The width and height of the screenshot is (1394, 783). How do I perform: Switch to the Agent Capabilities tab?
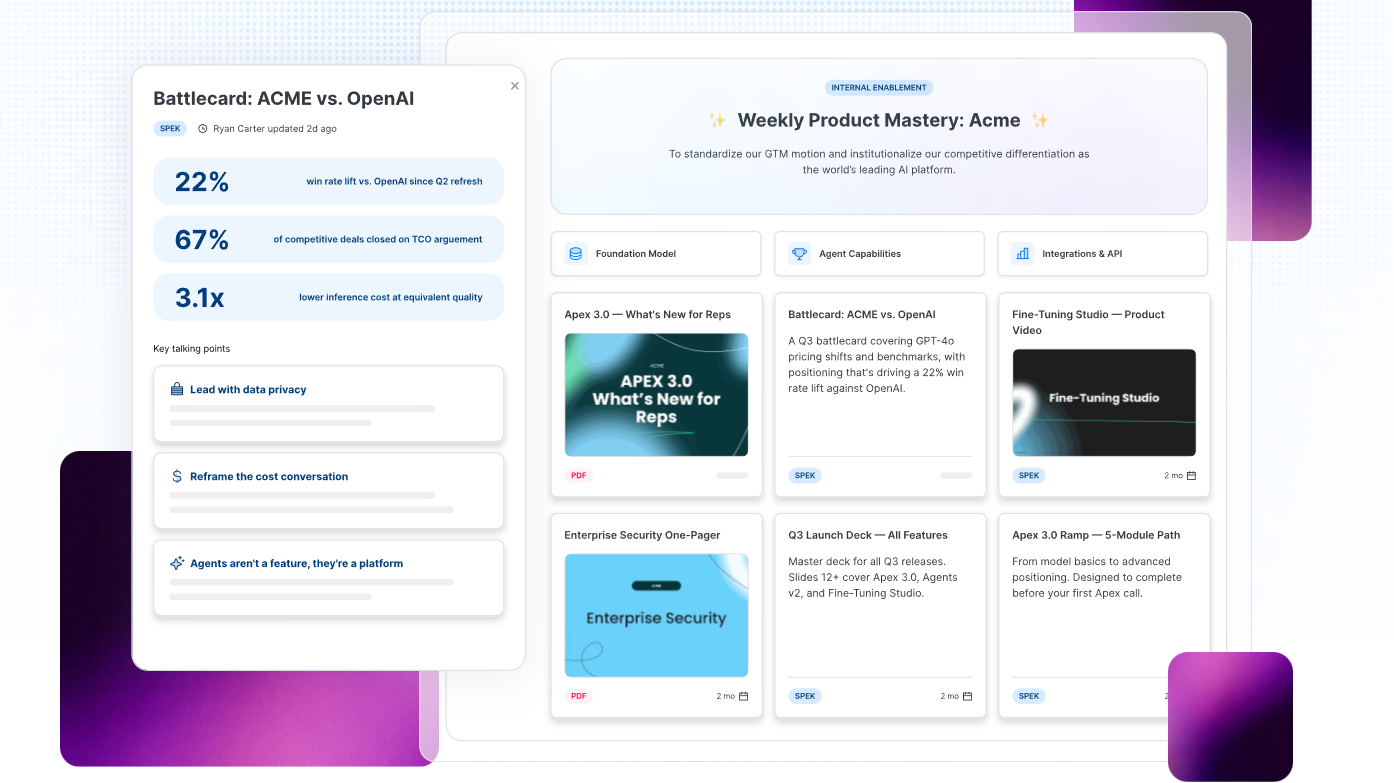point(880,254)
